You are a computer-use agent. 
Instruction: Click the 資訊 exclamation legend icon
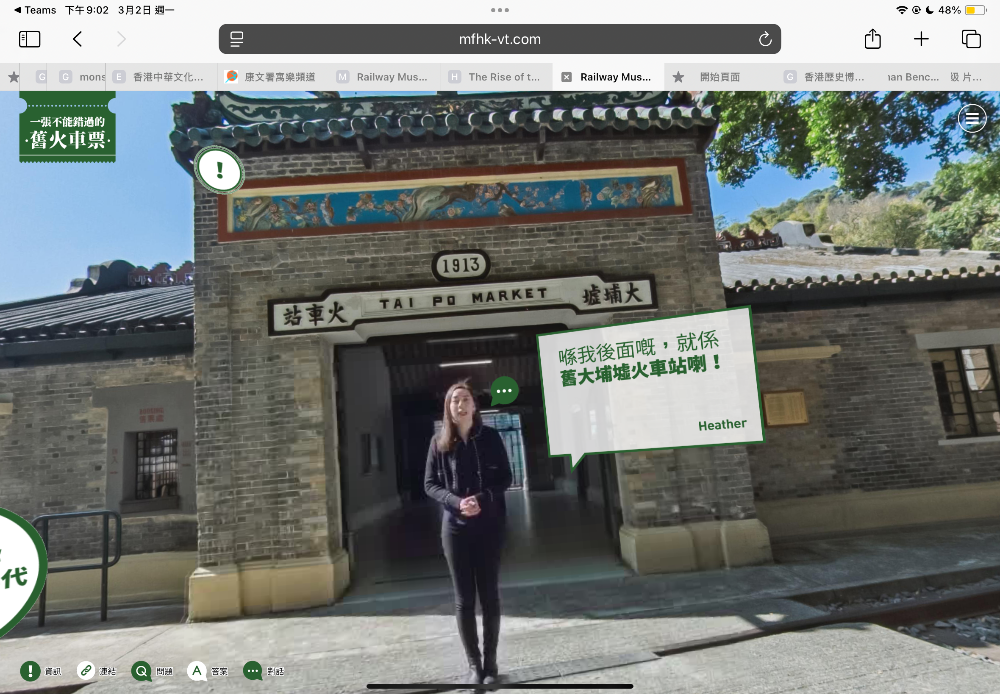click(x=32, y=671)
